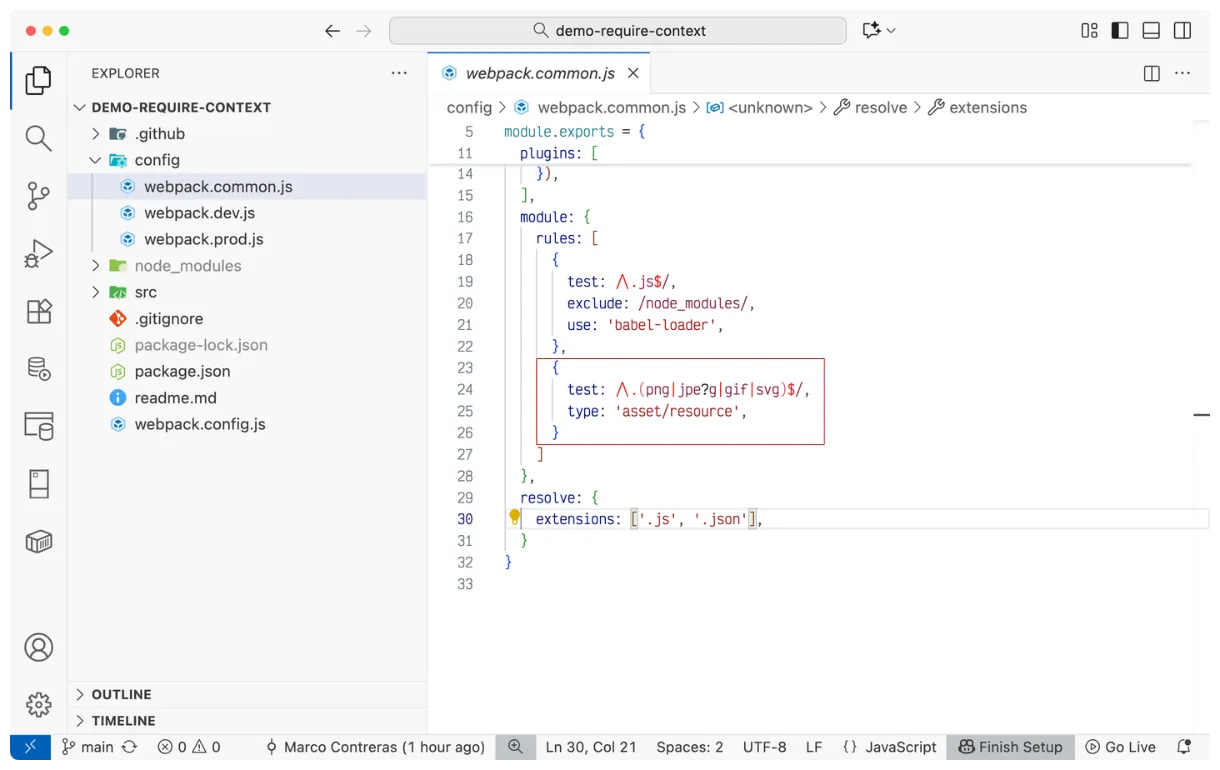This screenshot has width=1220, height=770.
Task: Open the Manage gear settings
Action: click(x=38, y=704)
